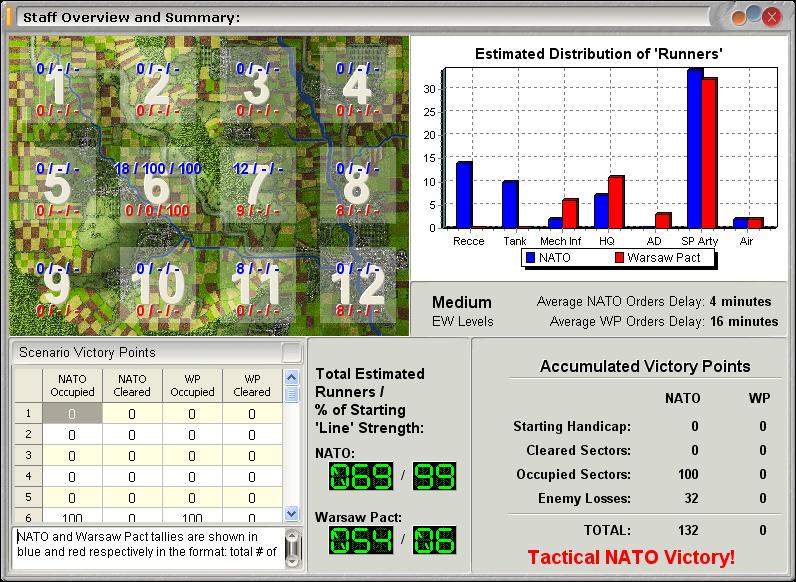Select row header 2 in victory table
The width and height of the screenshot is (796, 582).
click(x=28, y=434)
